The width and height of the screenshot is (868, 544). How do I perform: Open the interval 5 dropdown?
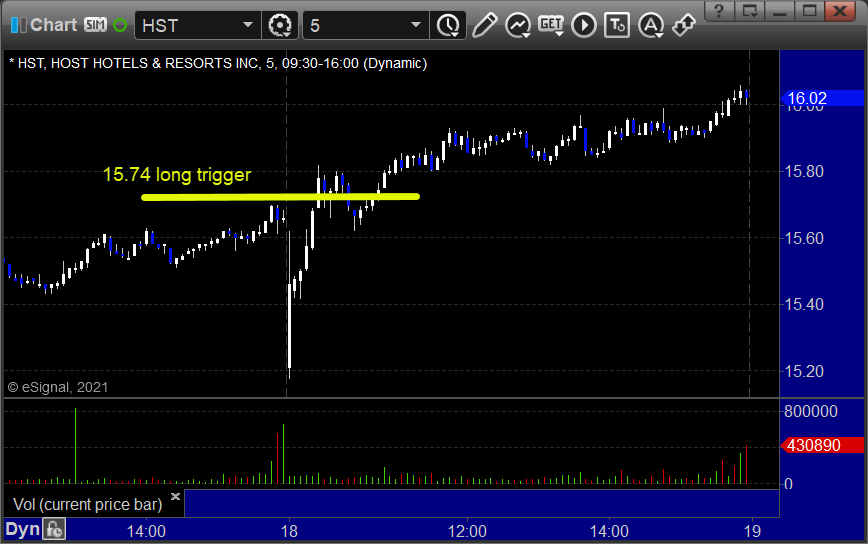click(415, 25)
